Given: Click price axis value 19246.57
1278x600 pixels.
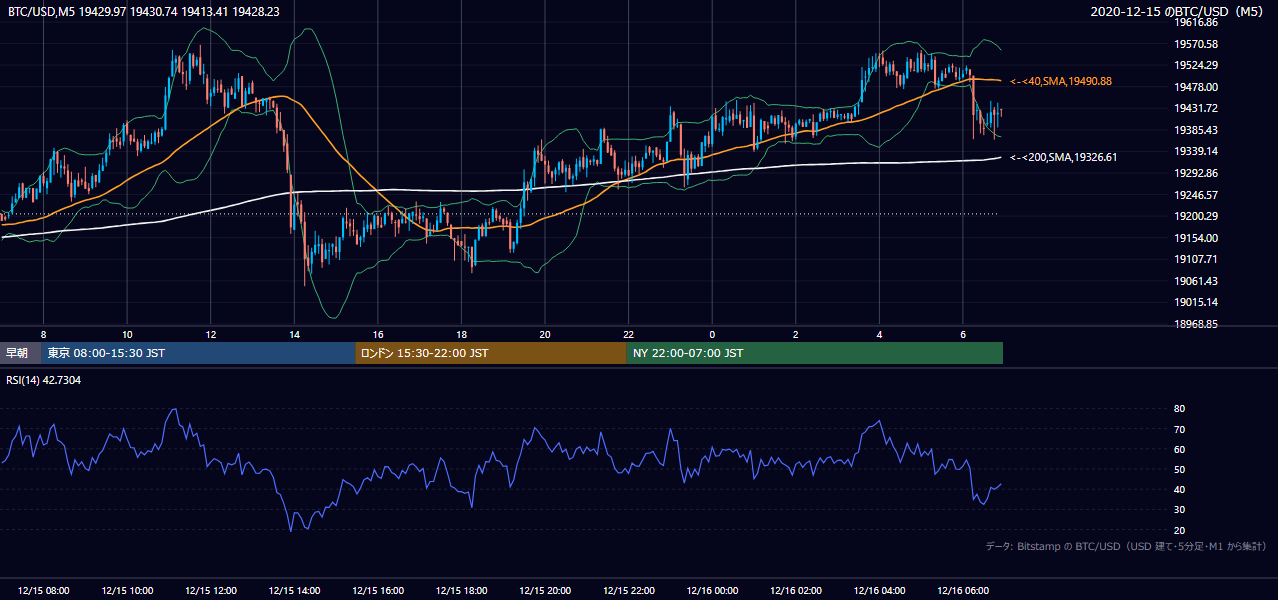Looking at the screenshot, I should 1196,195.
